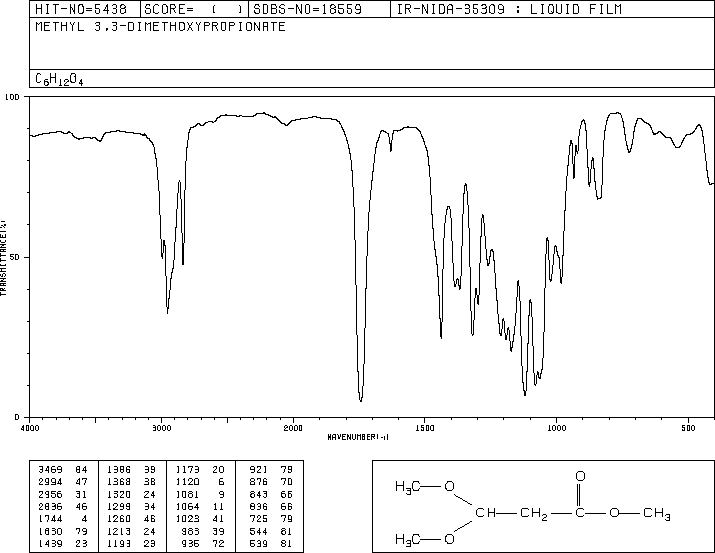Click the carbonyl O atom in the structure
715x553 pixels.
tap(580, 476)
